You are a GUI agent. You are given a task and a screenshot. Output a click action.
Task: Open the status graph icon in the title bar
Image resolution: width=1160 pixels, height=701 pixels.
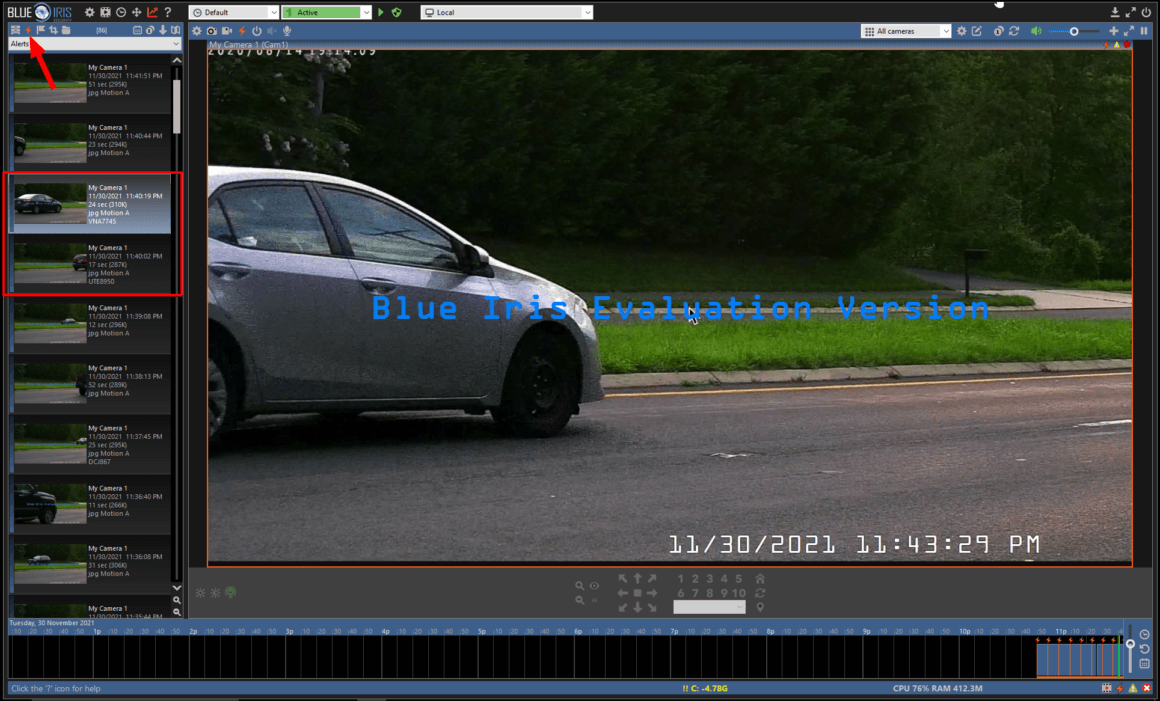[x=152, y=13]
